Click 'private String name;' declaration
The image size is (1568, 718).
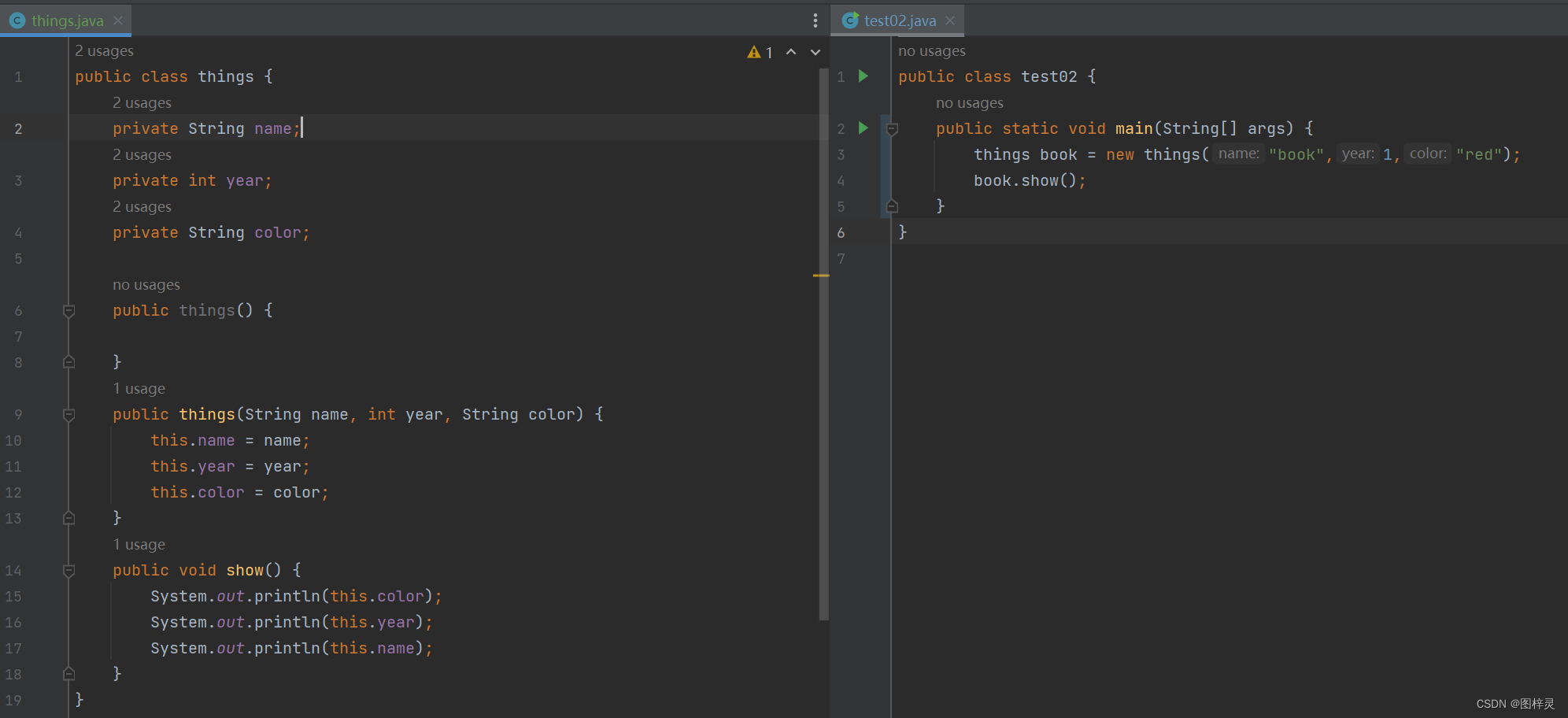coord(207,129)
